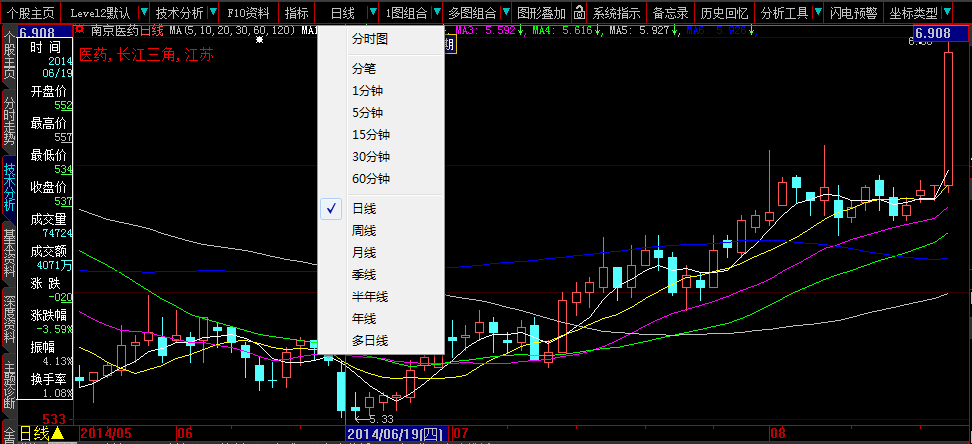Click the 涨跌幅 -3.59% value
Image resolution: width=972 pixels, height=444 pixels.
click(53, 329)
